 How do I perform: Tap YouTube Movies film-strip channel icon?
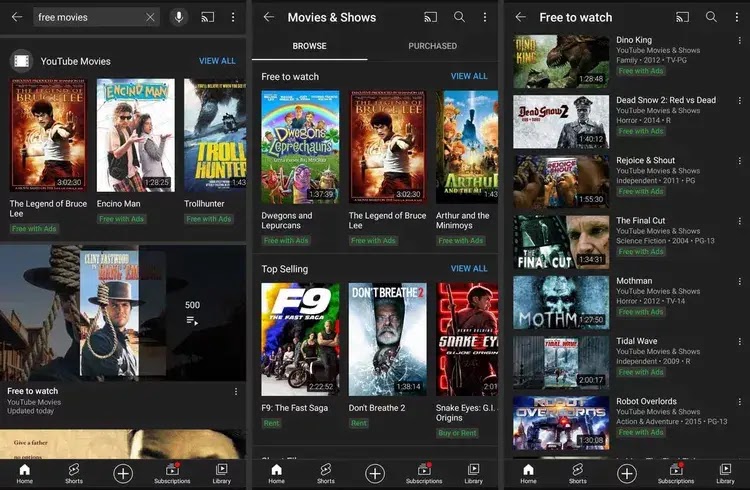(22, 61)
